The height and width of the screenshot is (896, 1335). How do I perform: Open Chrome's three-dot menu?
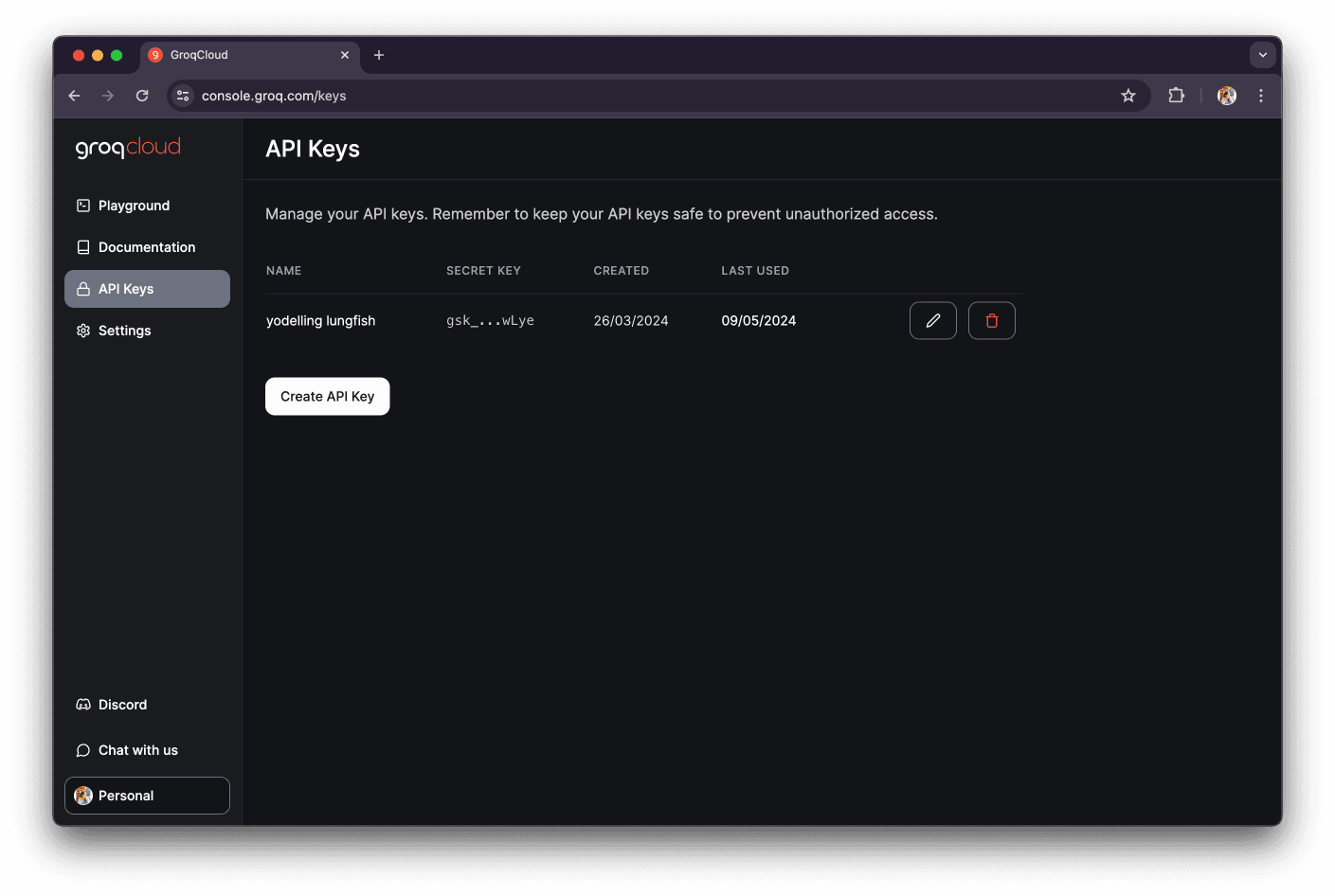click(x=1261, y=96)
